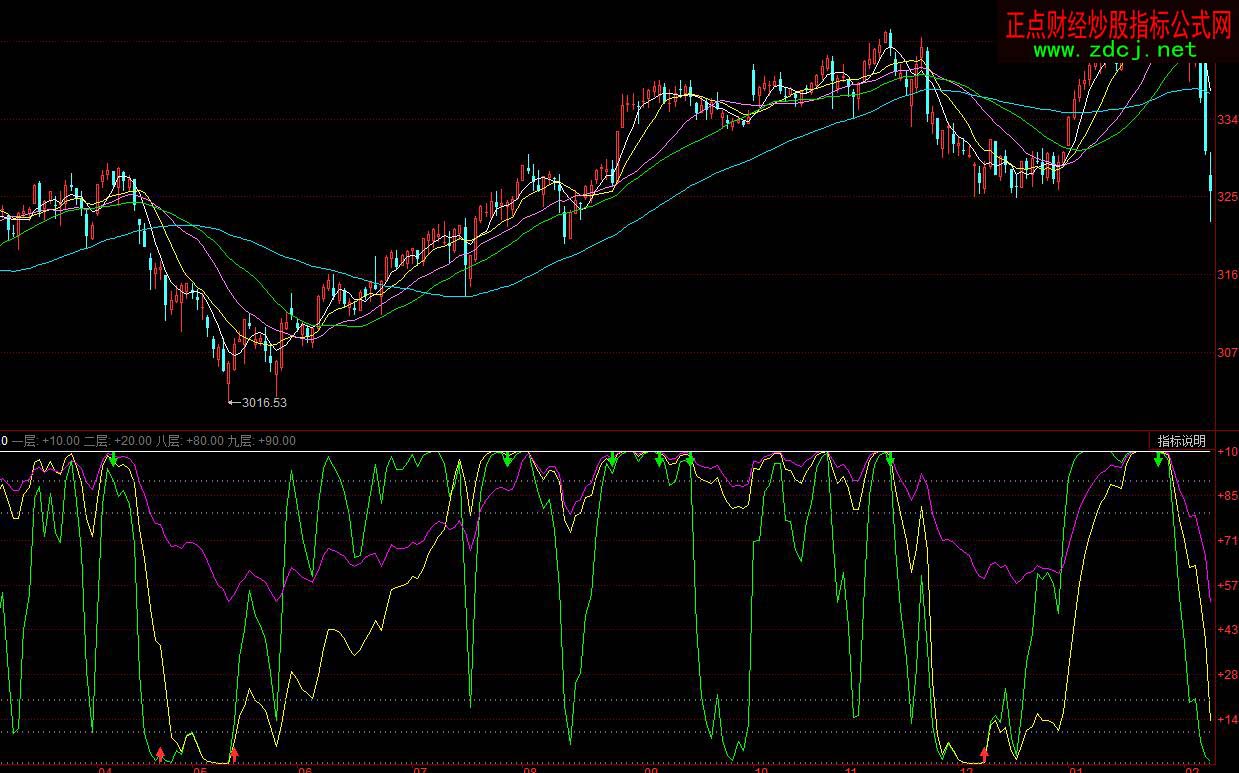Click the +57 indicator axis label
This screenshot has height=773, width=1239.
click(1224, 585)
